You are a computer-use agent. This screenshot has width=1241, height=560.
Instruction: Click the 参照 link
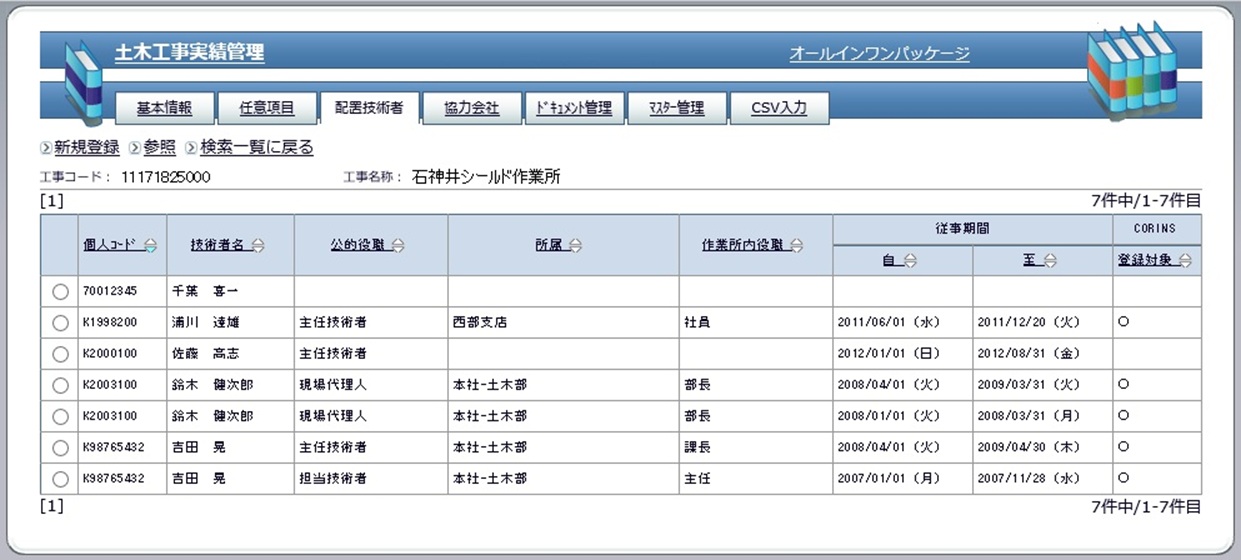[159, 148]
